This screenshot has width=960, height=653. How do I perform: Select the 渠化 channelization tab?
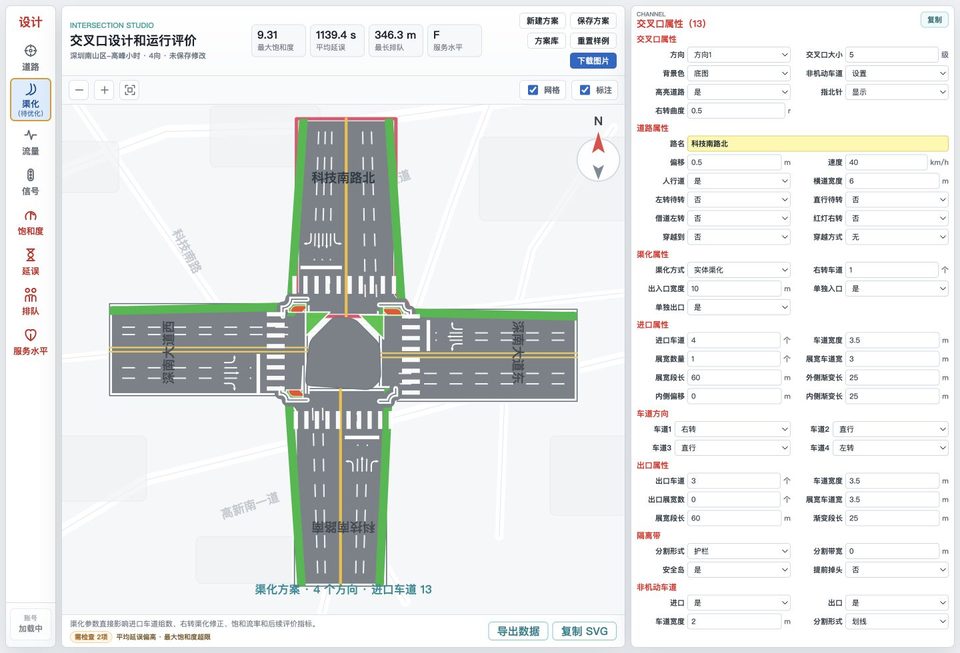point(31,99)
